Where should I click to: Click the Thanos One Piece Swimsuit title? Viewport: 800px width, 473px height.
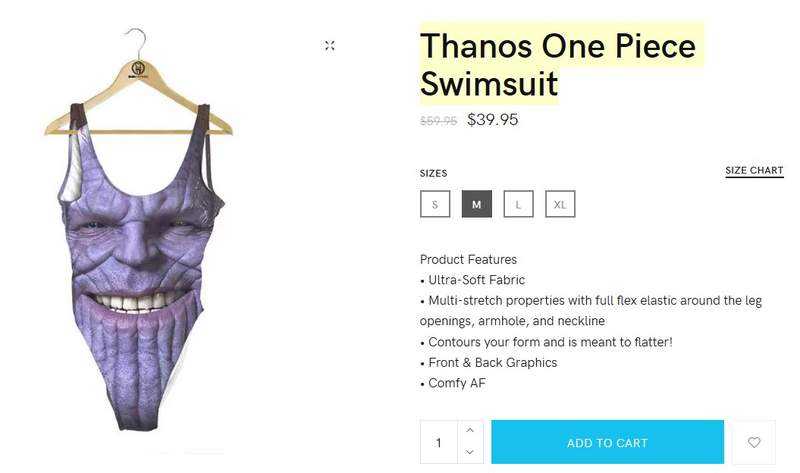click(558, 64)
